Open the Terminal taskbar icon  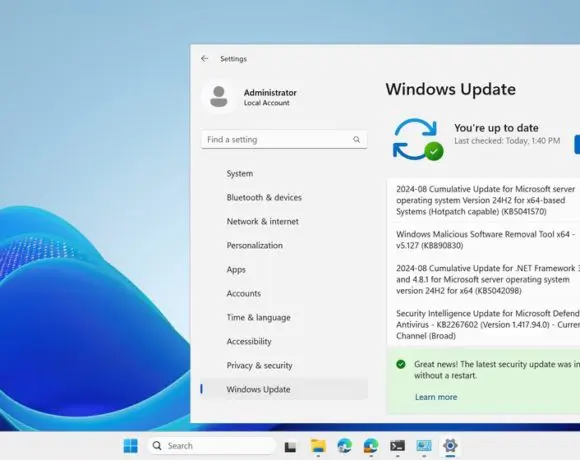[x=397, y=446]
